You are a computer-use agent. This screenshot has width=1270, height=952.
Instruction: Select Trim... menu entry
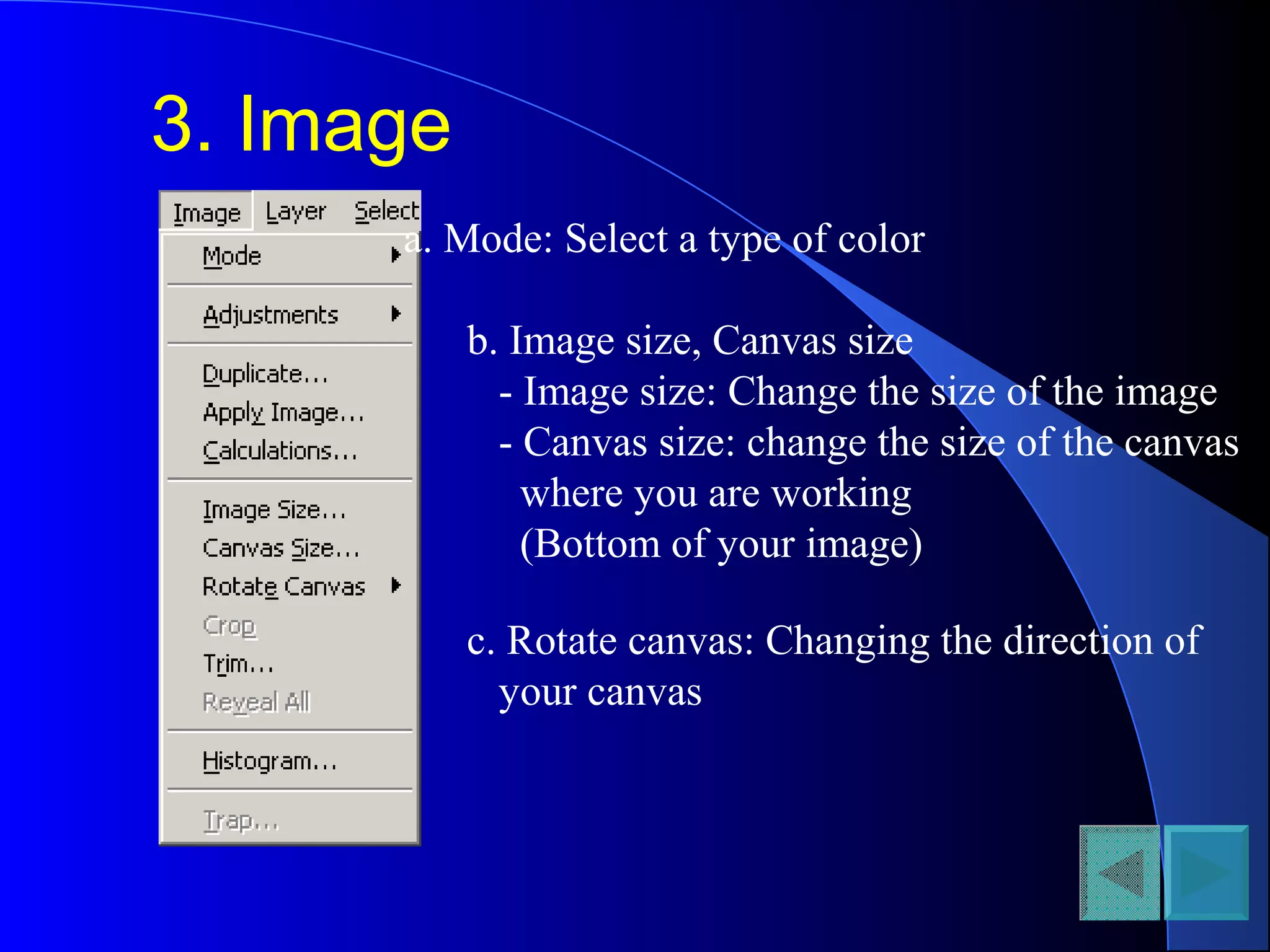tap(290, 664)
